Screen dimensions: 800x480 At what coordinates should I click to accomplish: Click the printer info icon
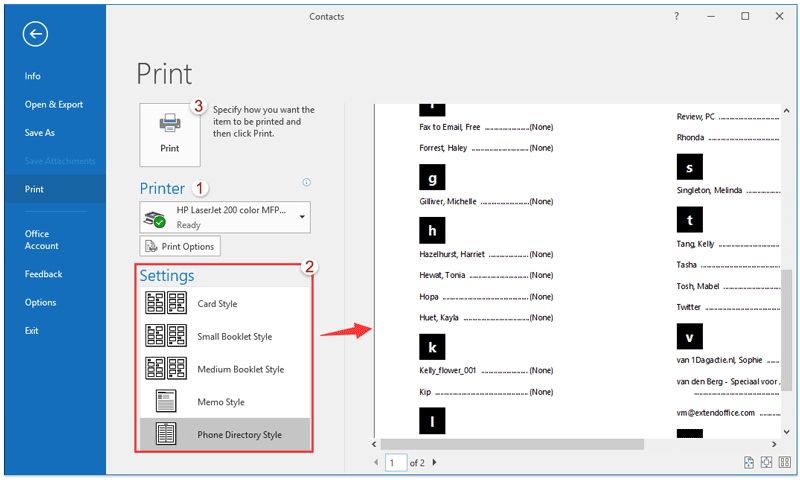tap(306, 183)
